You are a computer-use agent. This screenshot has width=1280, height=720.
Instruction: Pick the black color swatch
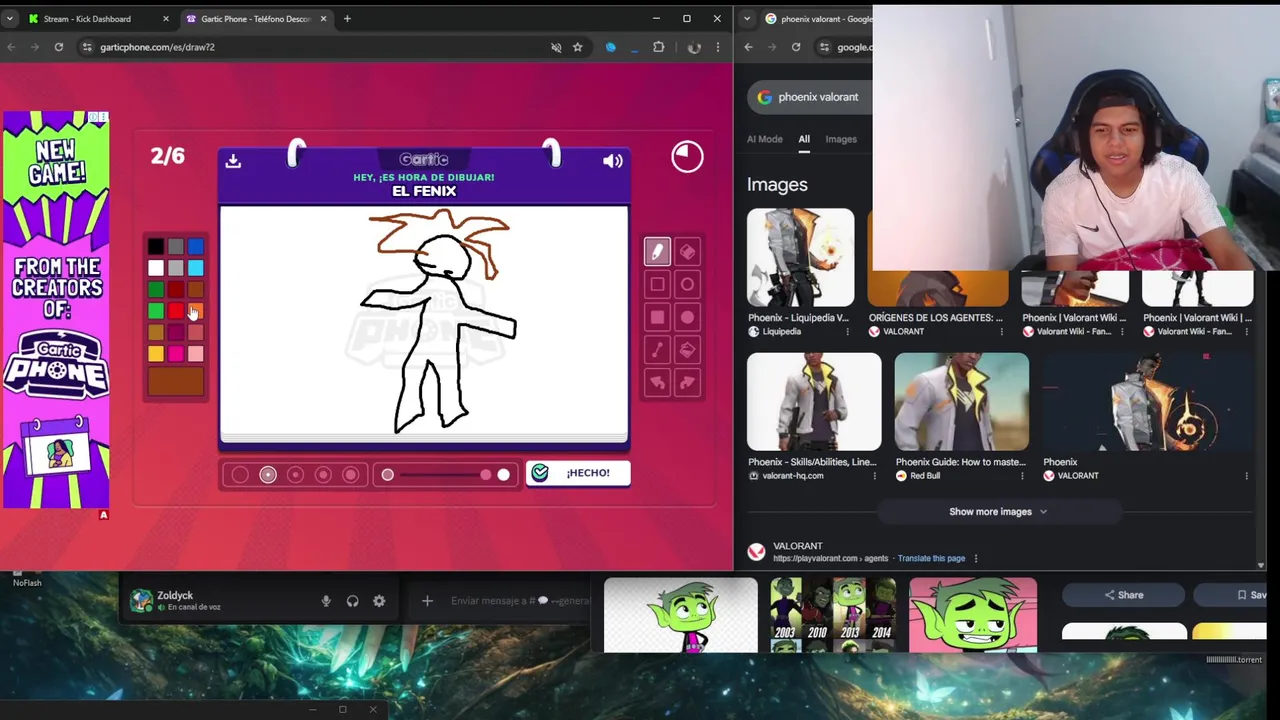[156, 247]
